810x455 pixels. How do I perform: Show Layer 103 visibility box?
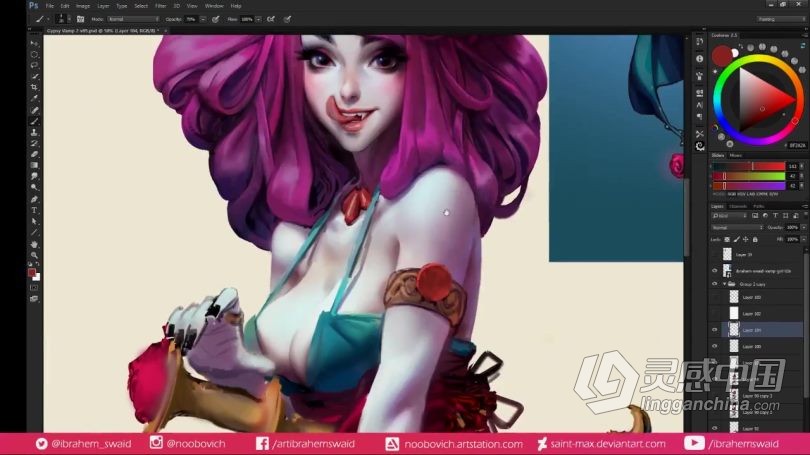[714, 297]
